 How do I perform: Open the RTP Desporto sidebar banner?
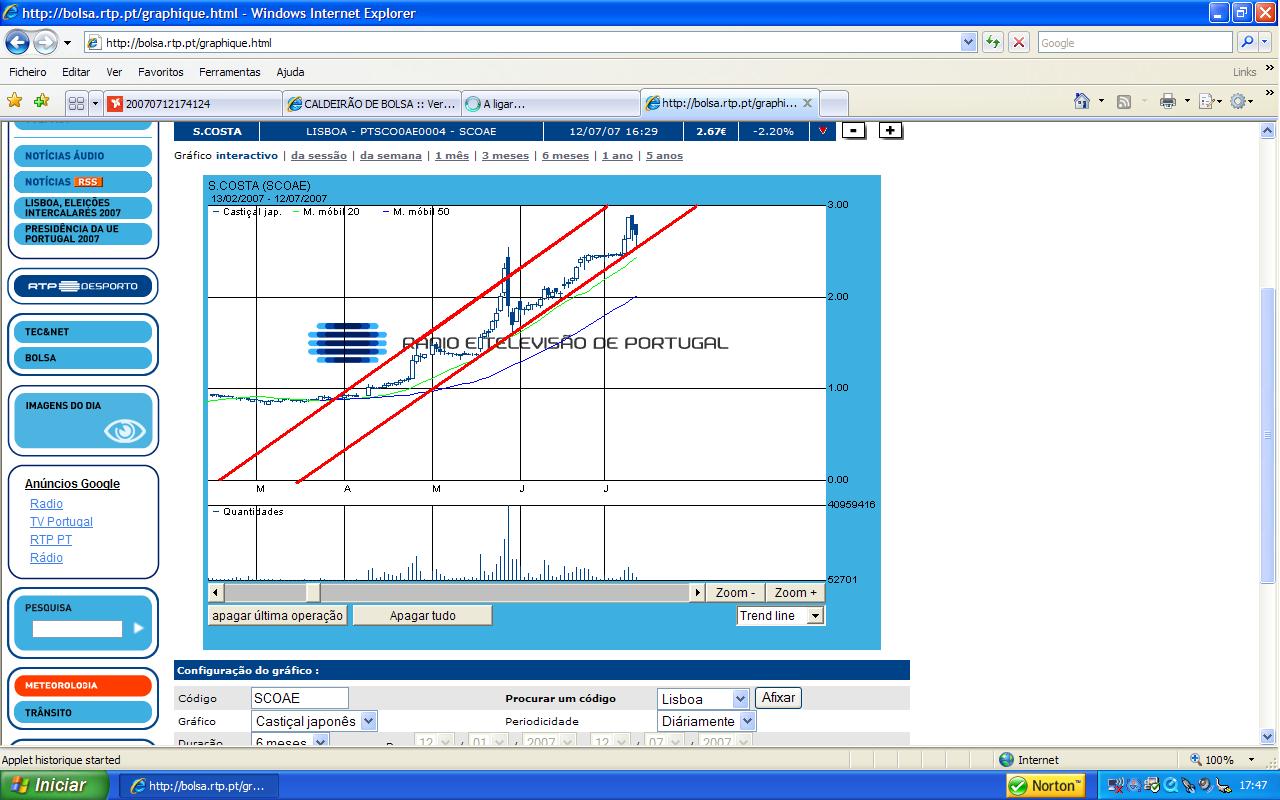point(83,286)
